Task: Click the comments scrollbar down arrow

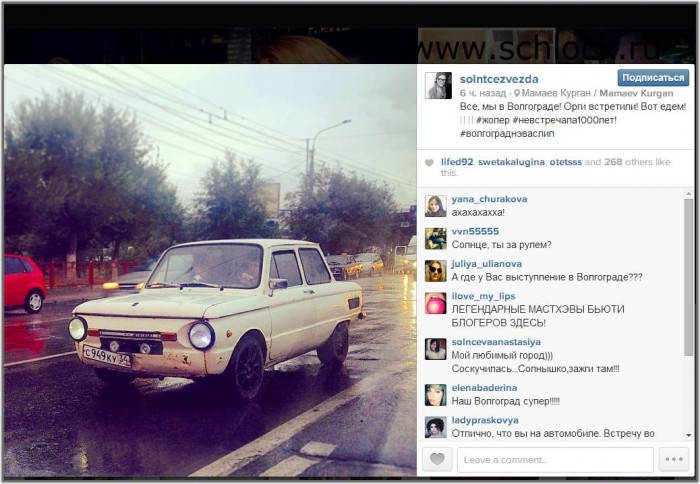Action: [688, 435]
